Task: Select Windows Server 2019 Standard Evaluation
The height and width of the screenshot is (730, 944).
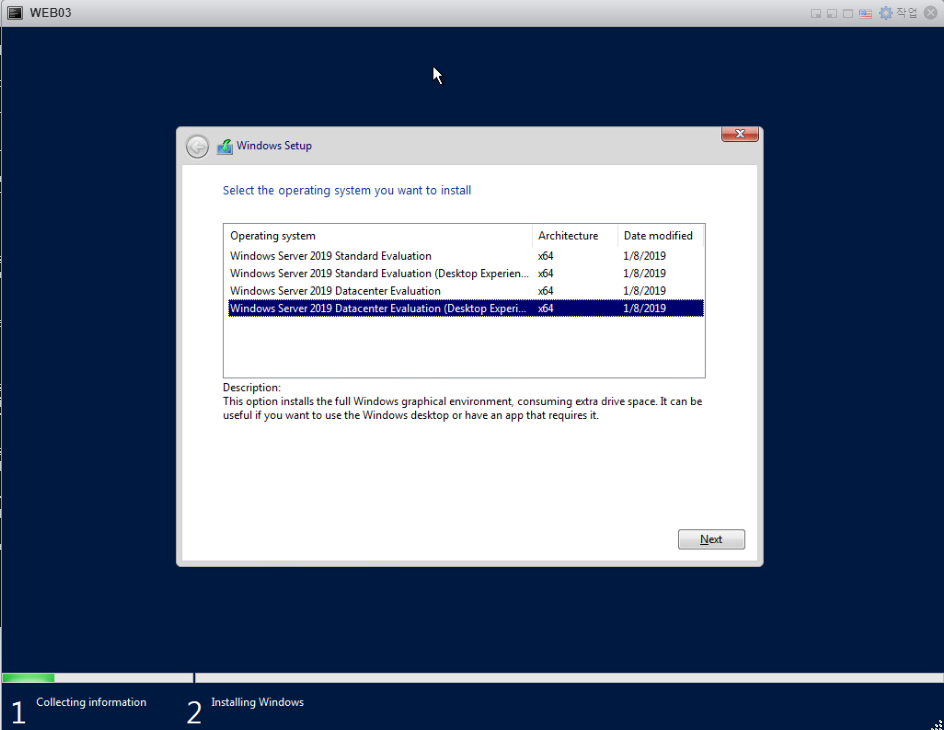Action: point(465,256)
